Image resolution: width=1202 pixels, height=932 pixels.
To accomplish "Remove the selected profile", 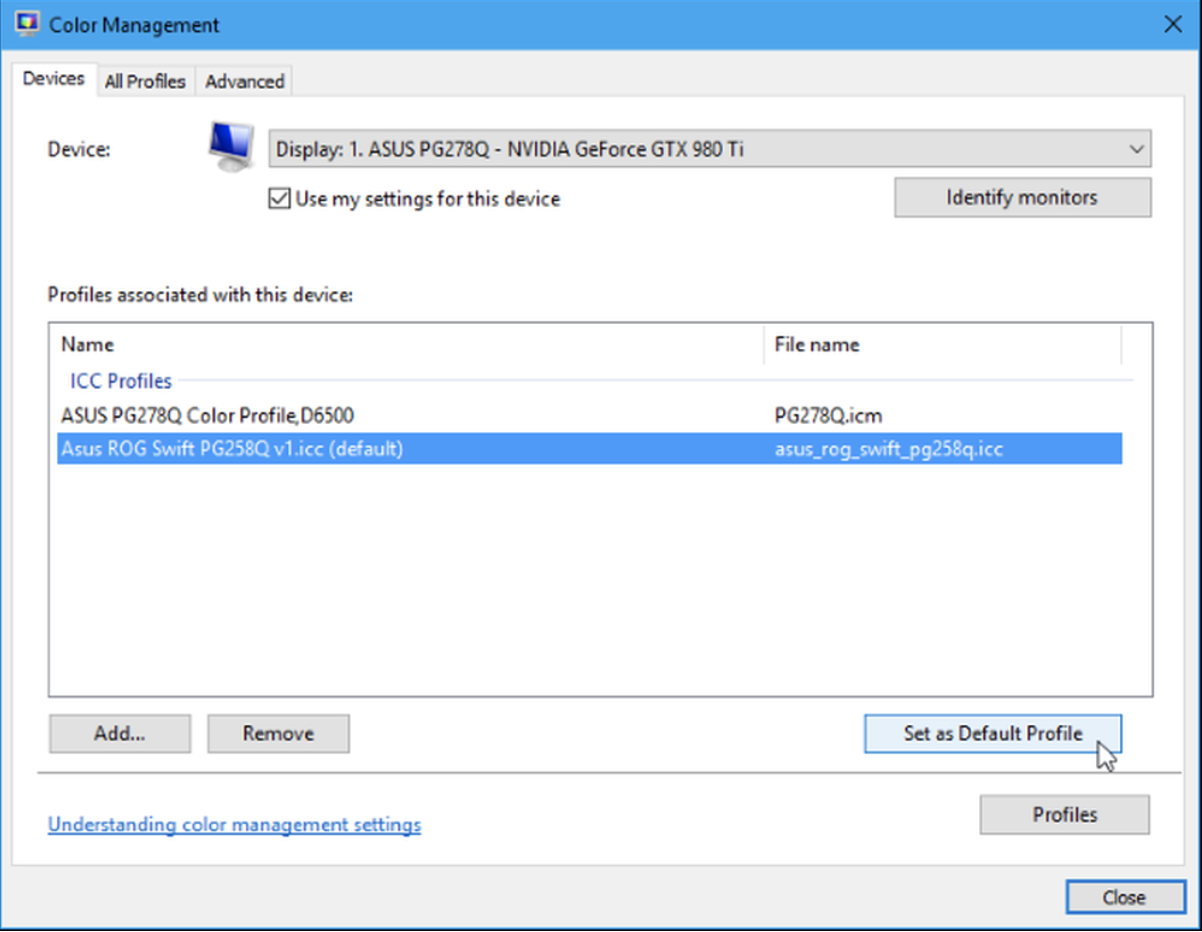I will coord(278,733).
